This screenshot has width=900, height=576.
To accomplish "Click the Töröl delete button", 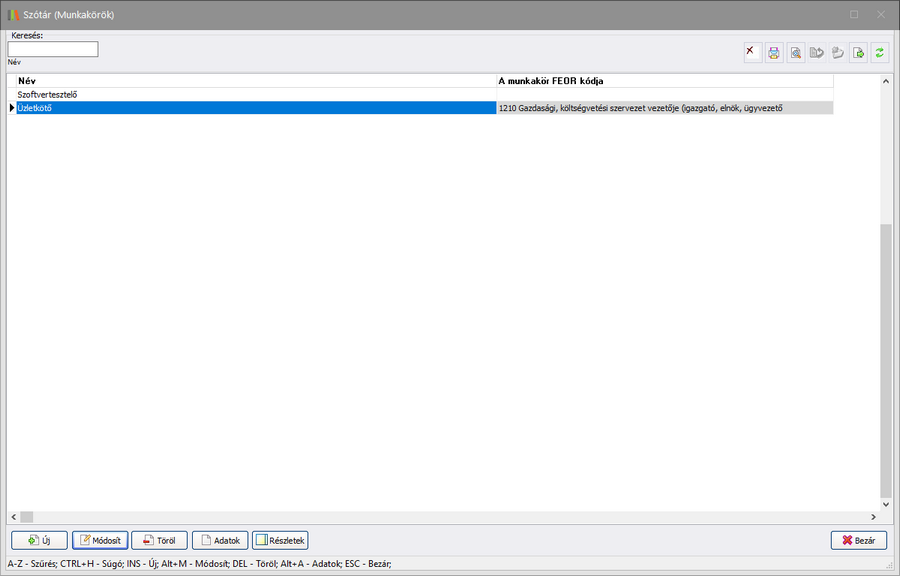I will 159,540.
